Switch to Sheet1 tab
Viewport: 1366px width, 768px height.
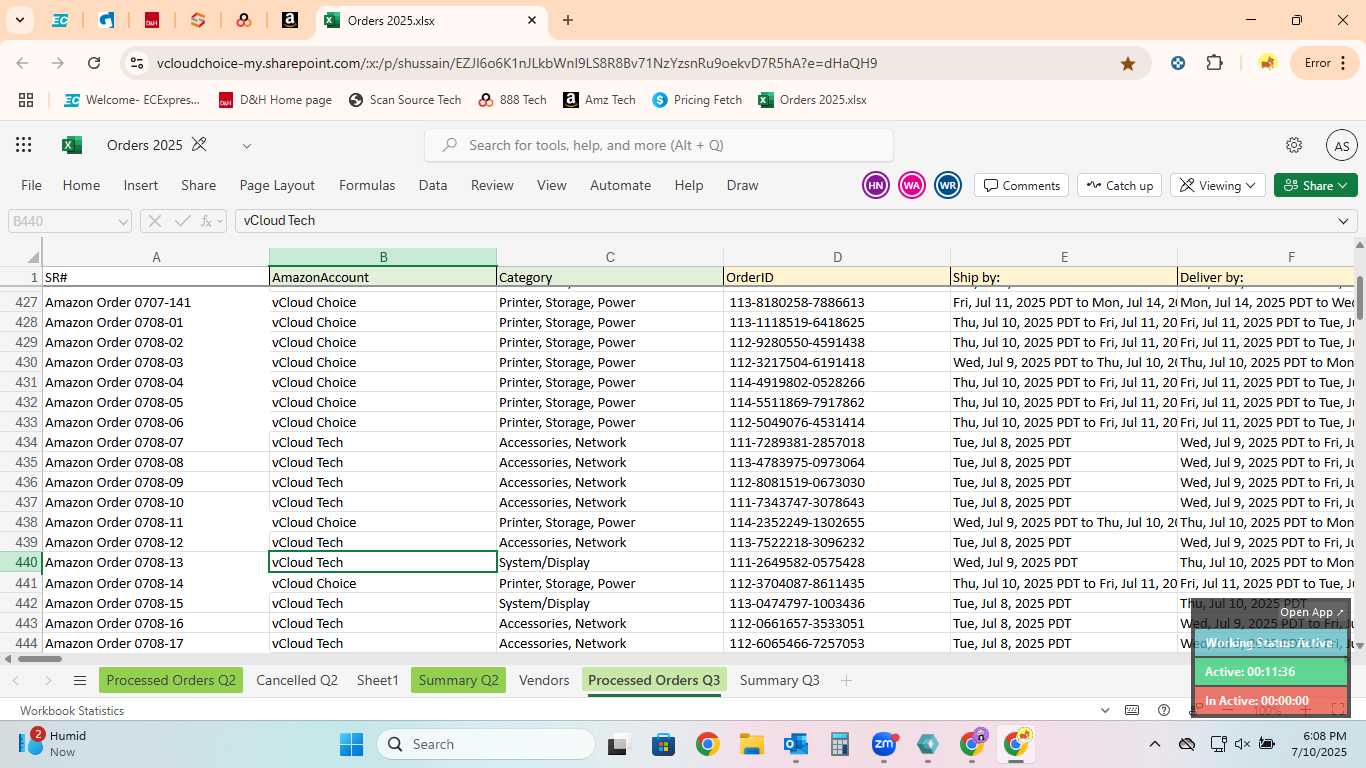[x=378, y=680]
